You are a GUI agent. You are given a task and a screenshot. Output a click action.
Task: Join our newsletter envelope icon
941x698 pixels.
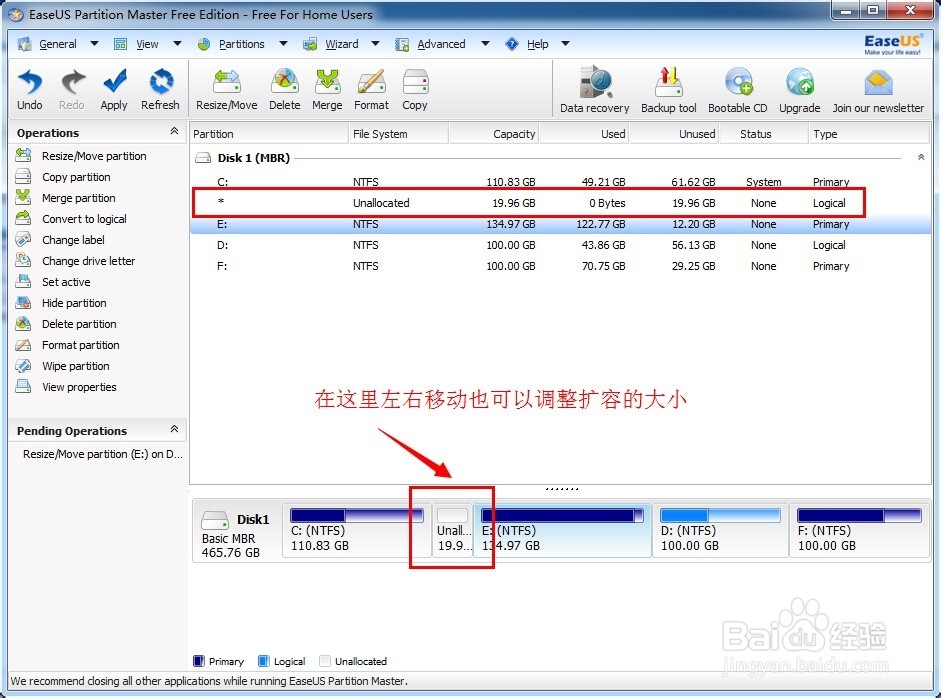point(878,90)
